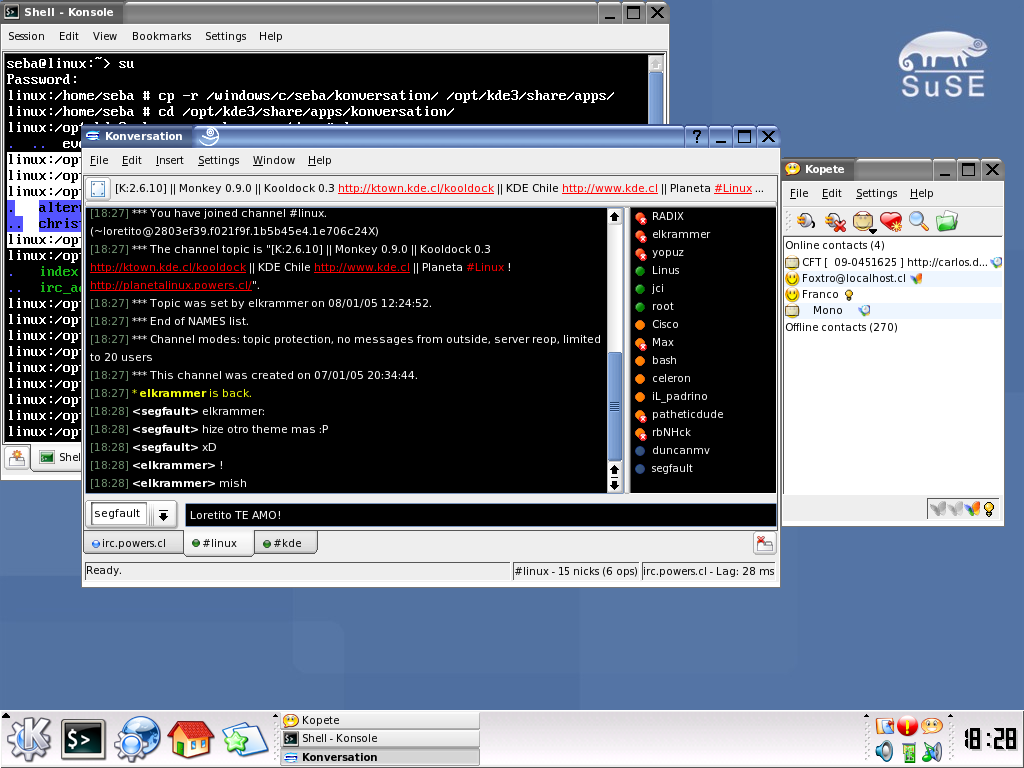Click Konversation taskbar entry

(380, 758)
